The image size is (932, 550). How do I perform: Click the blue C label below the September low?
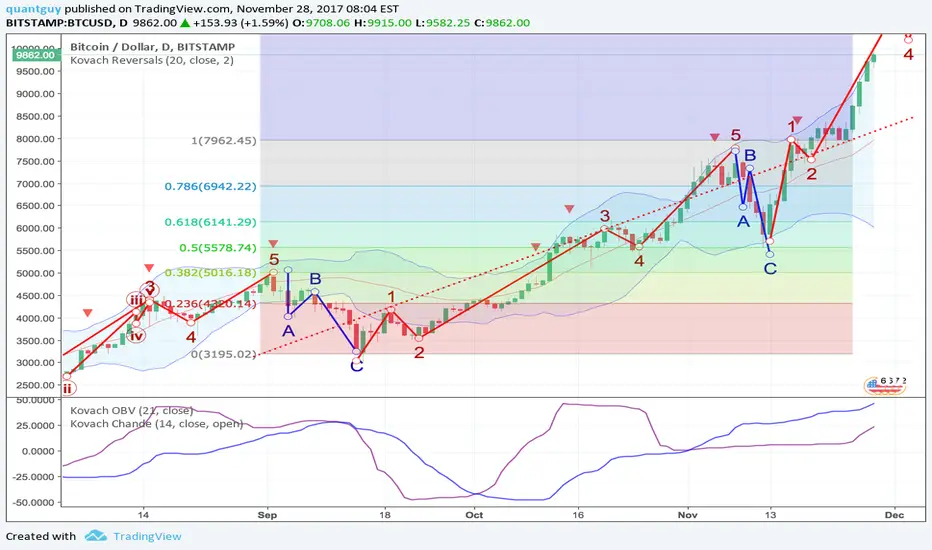(x=356, y=366)
